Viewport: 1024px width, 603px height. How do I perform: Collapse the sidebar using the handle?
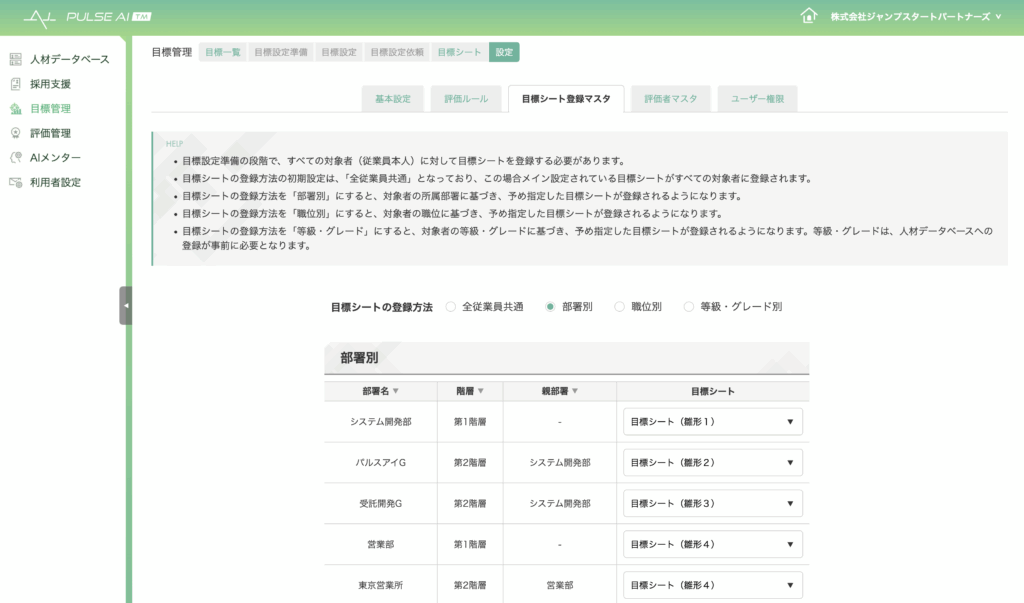(x=125, y=305)
